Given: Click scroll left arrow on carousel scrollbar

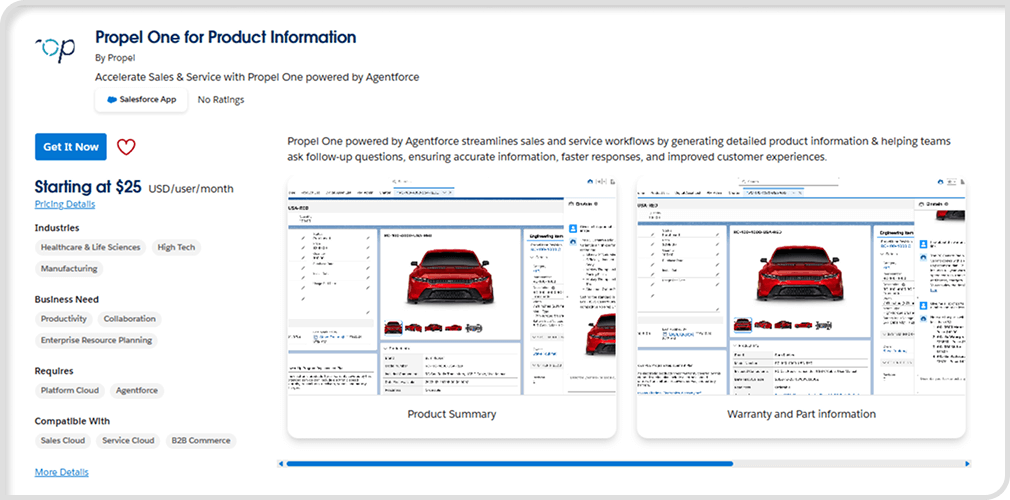Looking at the screenshot, I should [281, 464].
